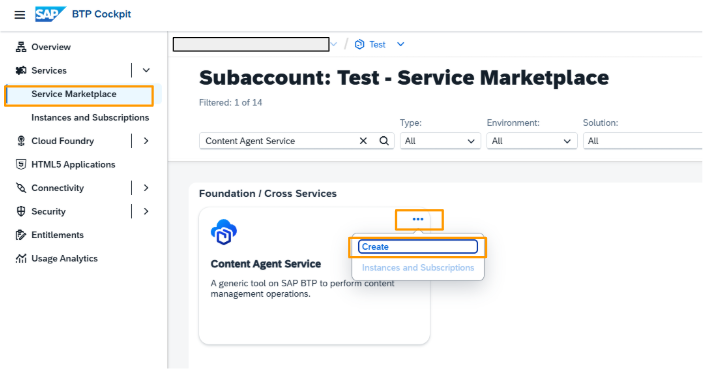This screenshot has width=705, height=370.
Task: Open the global account breadcrumb dropdown arrow
Action: click(x=334, y=45)
